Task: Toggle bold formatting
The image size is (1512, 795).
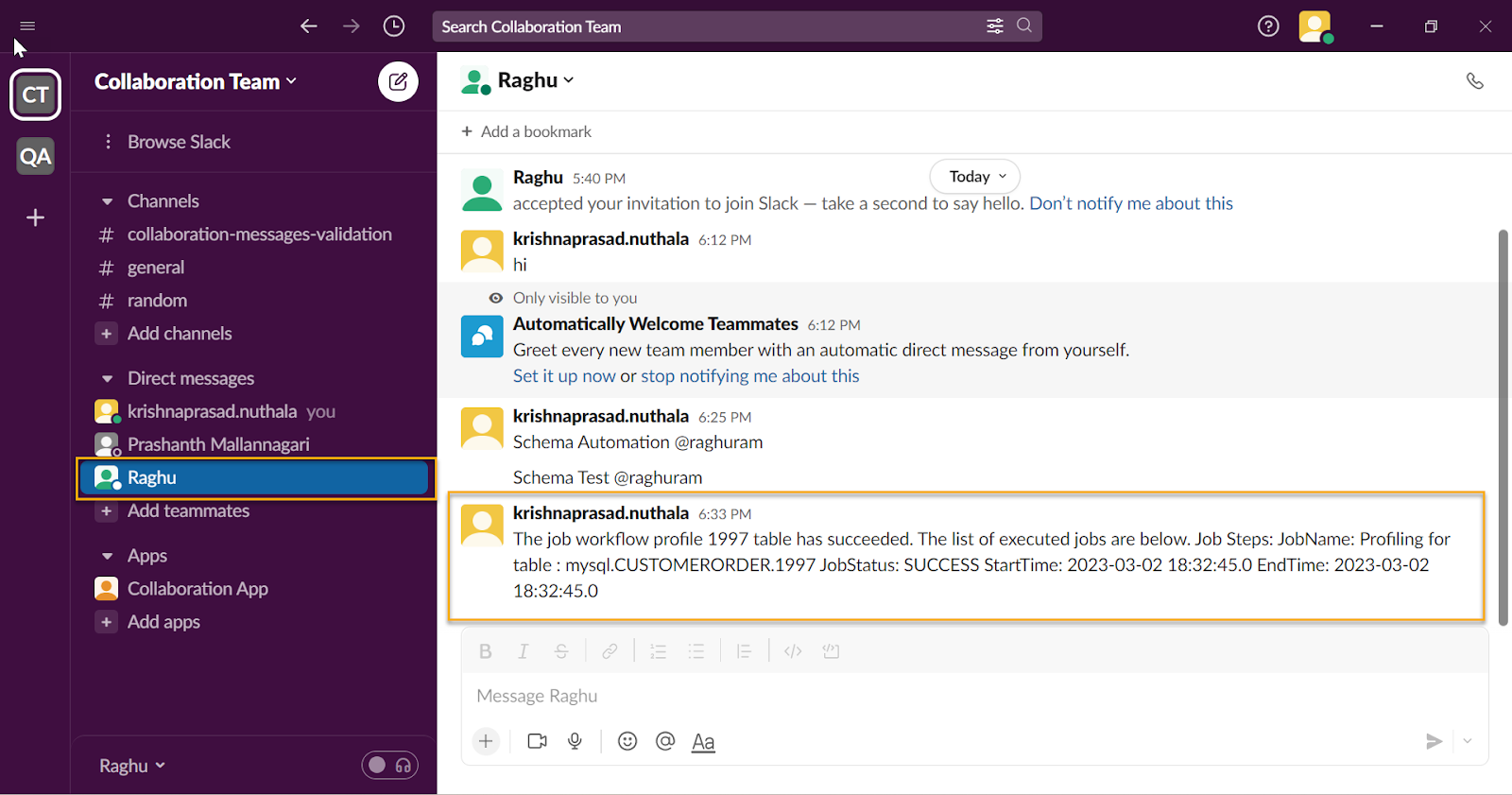Action: (486, 651)
